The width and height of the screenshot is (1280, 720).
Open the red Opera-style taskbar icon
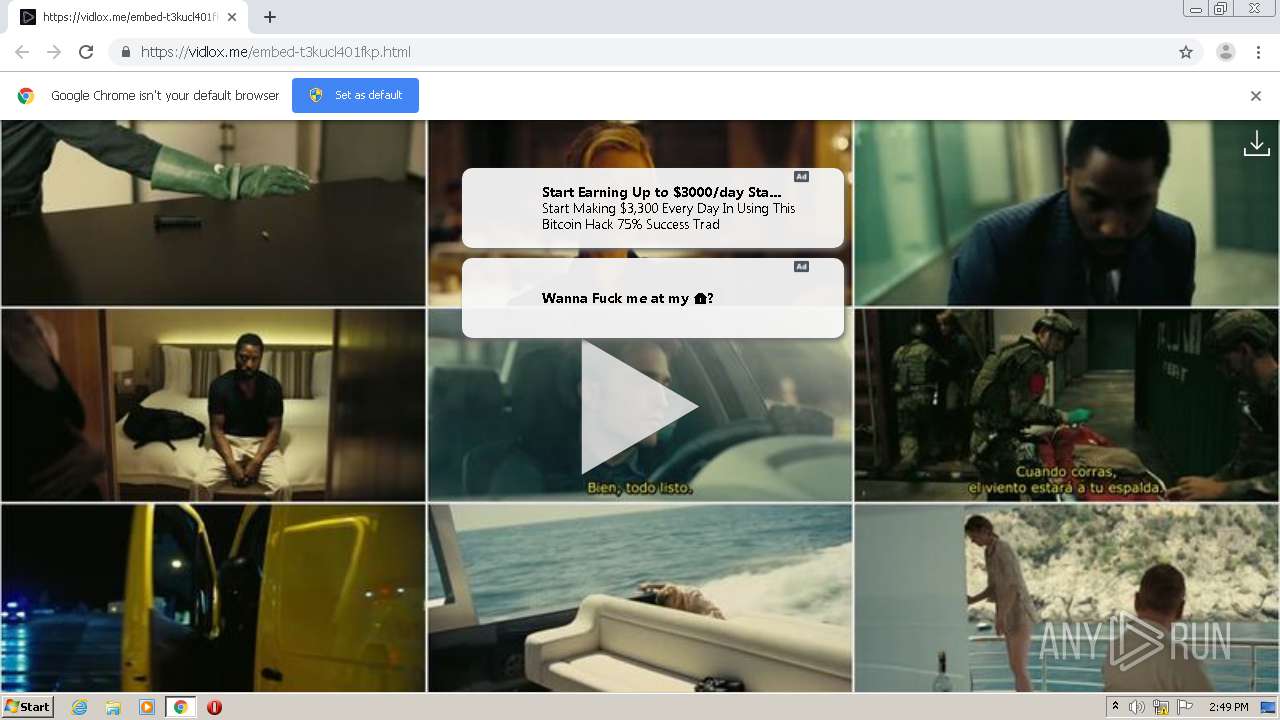click(x=214, y=707)
